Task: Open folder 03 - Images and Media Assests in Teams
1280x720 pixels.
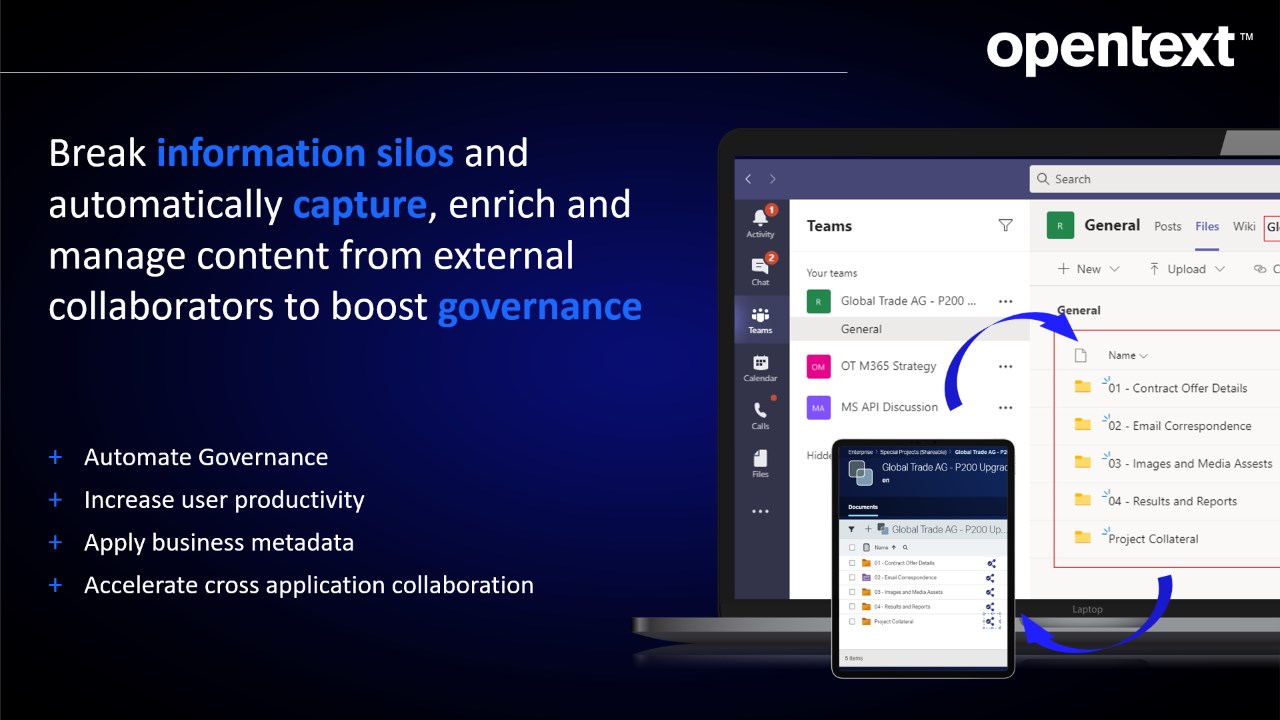Action: pyautogui.click(x=1190, y=464)
